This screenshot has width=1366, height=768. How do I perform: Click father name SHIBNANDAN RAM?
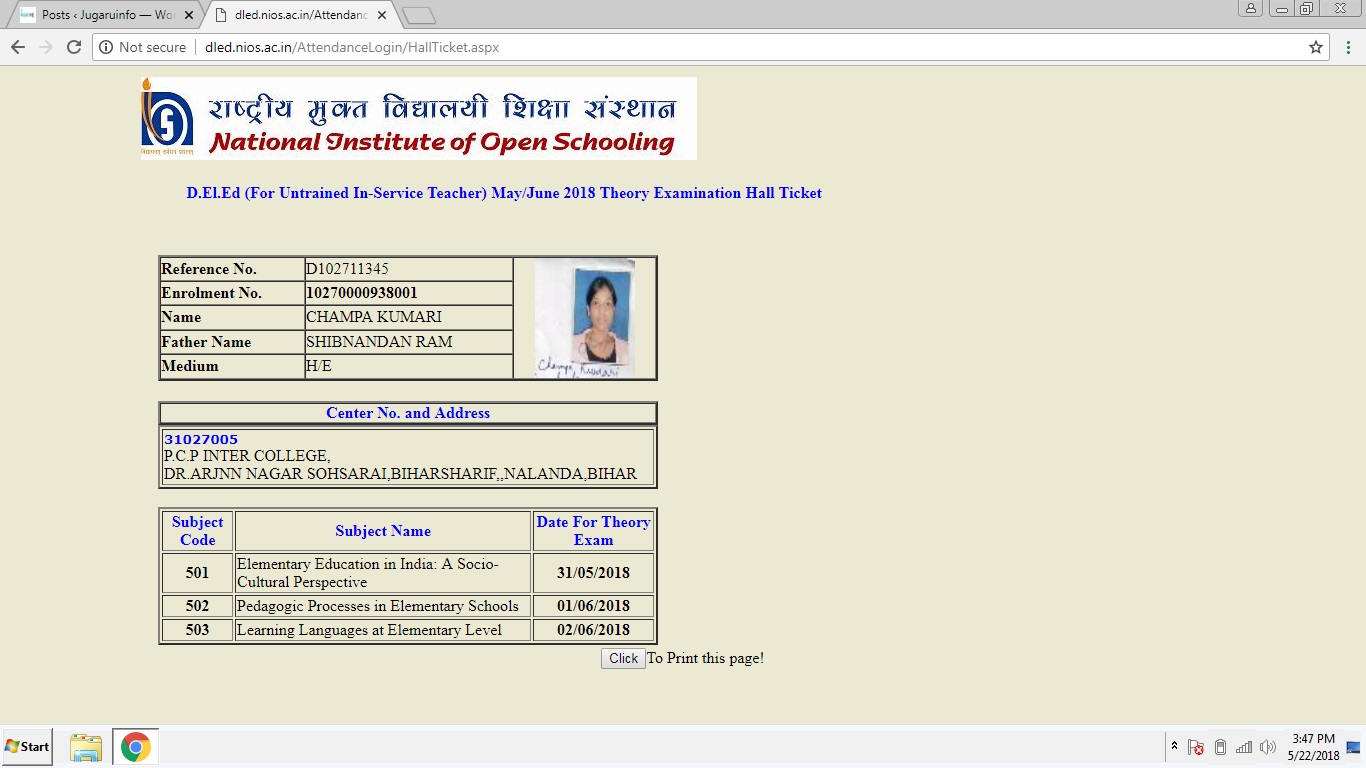[379, 342]
